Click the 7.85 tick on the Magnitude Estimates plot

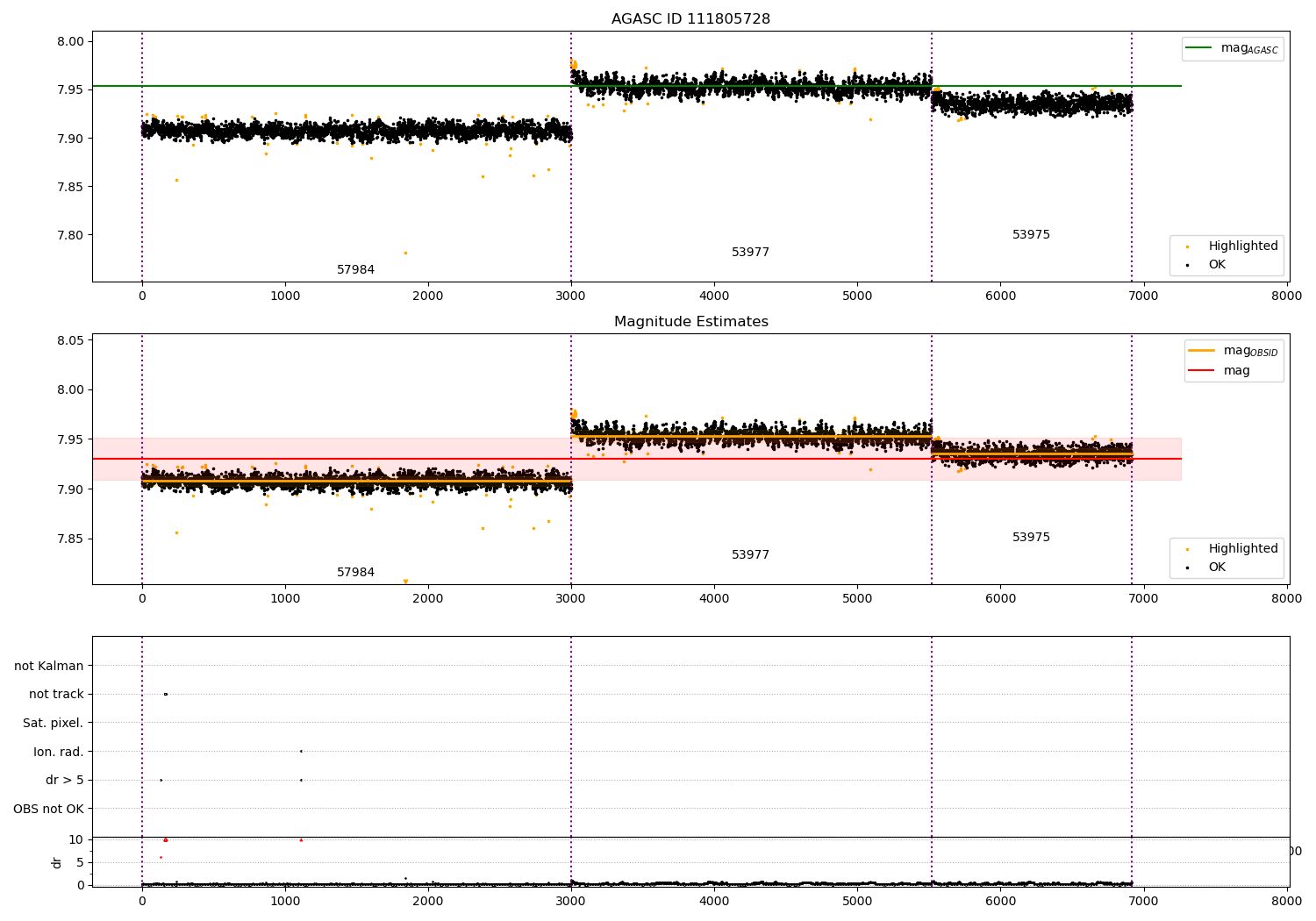click(x=69, y=539)
